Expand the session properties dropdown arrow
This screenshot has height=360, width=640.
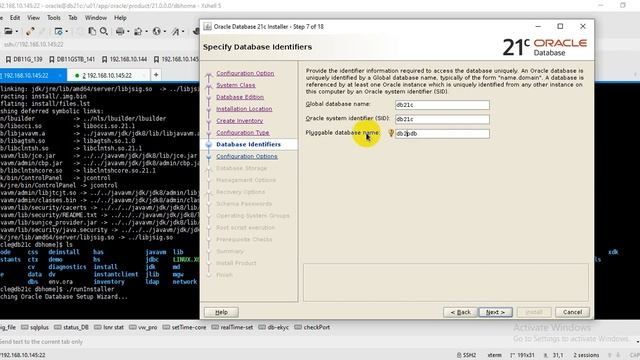click(x=67, y=31)
